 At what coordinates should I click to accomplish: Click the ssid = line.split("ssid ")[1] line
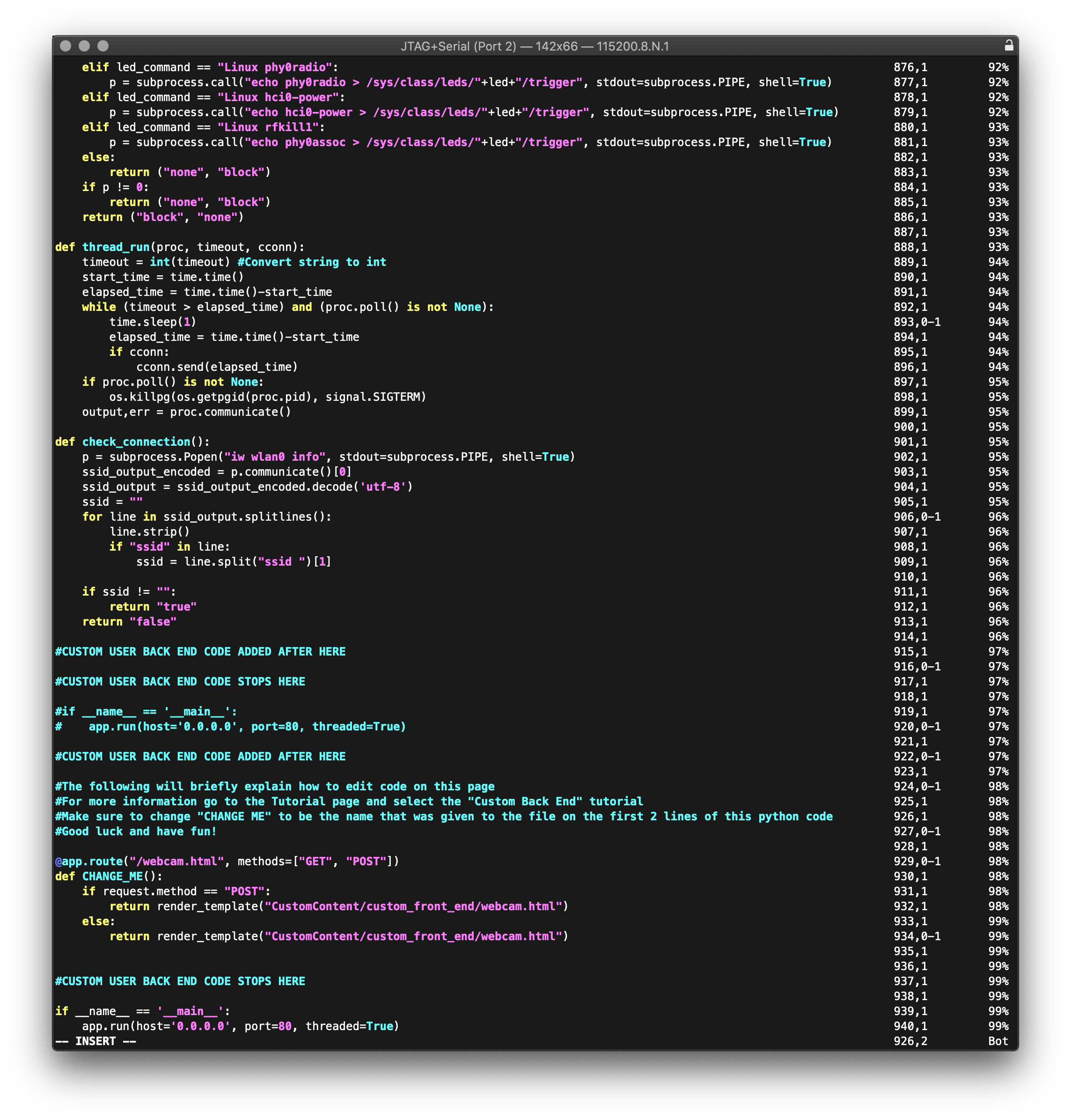234,562
